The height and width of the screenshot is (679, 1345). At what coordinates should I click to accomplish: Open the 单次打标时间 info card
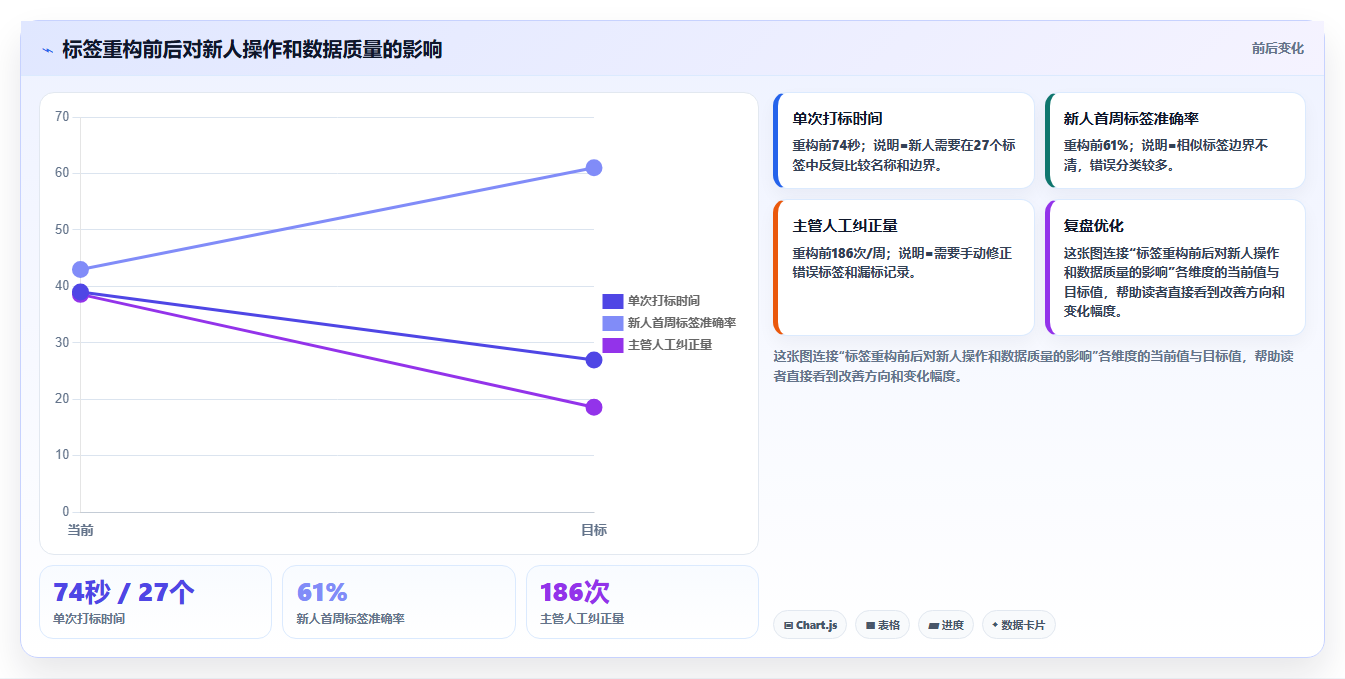click(903, 141)
